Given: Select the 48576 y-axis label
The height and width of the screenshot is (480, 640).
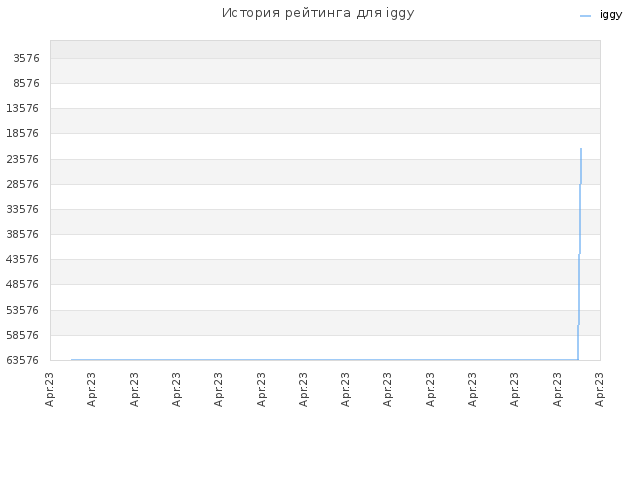Looking at the screenshot, I should point(23,284).
